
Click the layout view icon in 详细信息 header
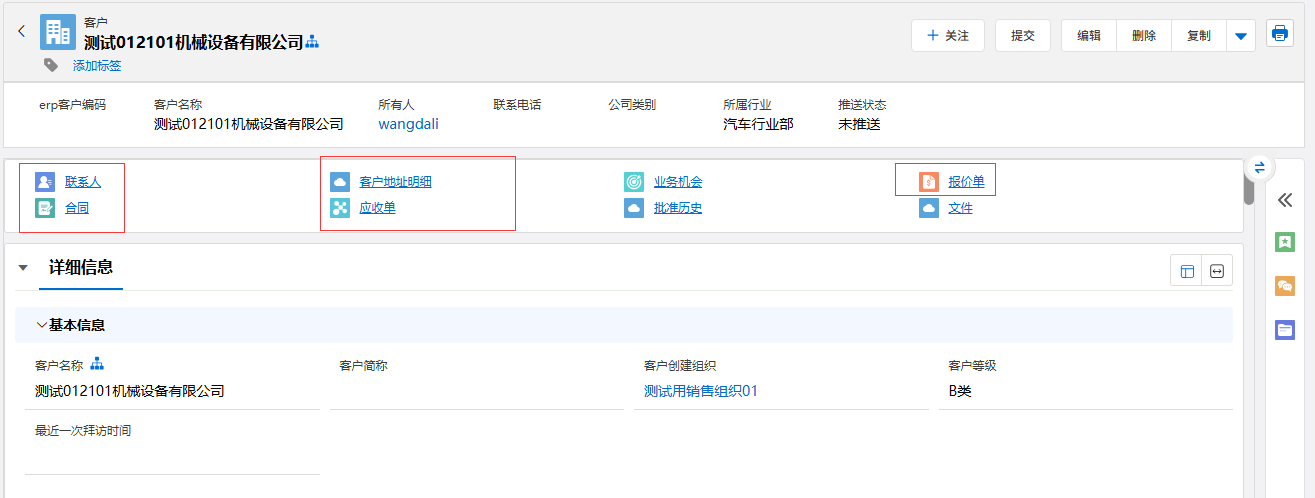(1187, 271)
